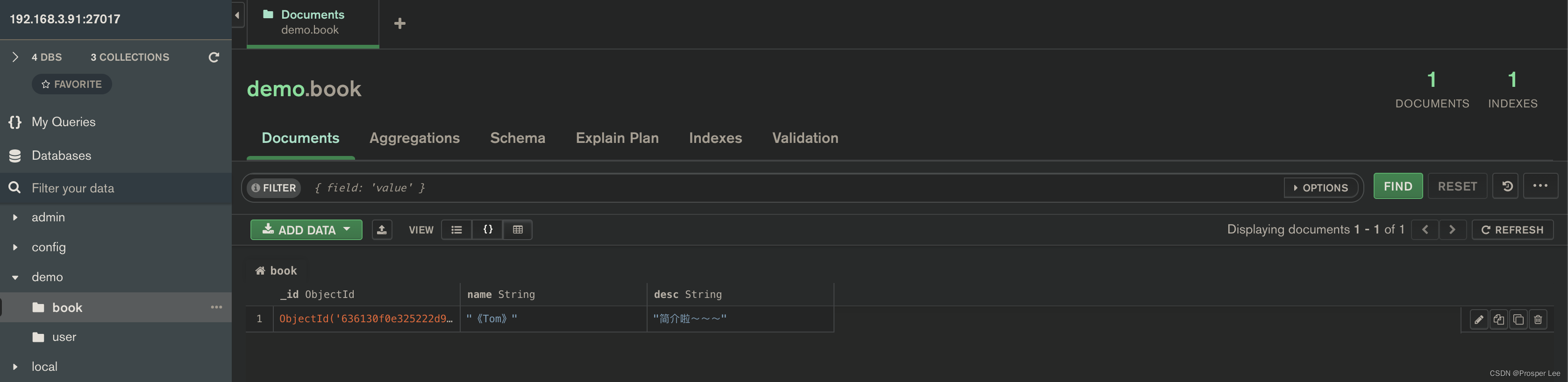Copy the document to clipboard
1568x382 pixels.
(1498, 319)
